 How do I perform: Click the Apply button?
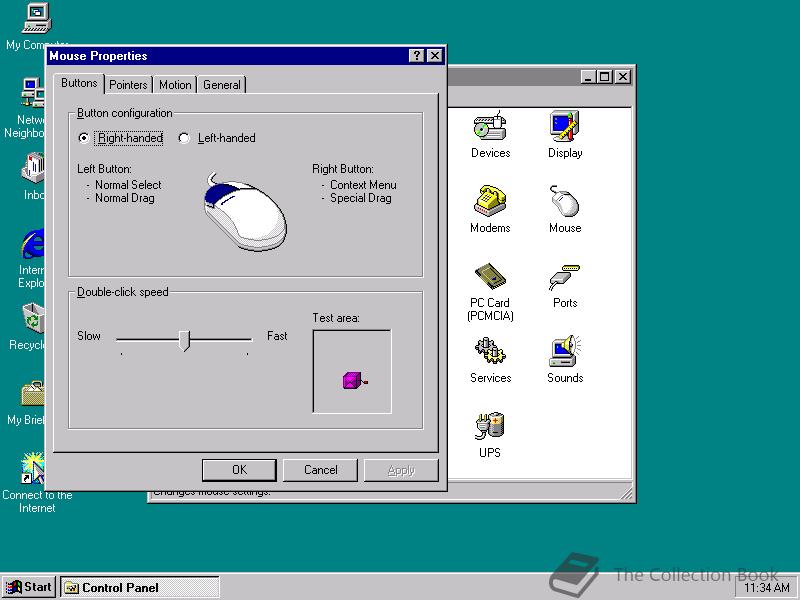(401, 470)
